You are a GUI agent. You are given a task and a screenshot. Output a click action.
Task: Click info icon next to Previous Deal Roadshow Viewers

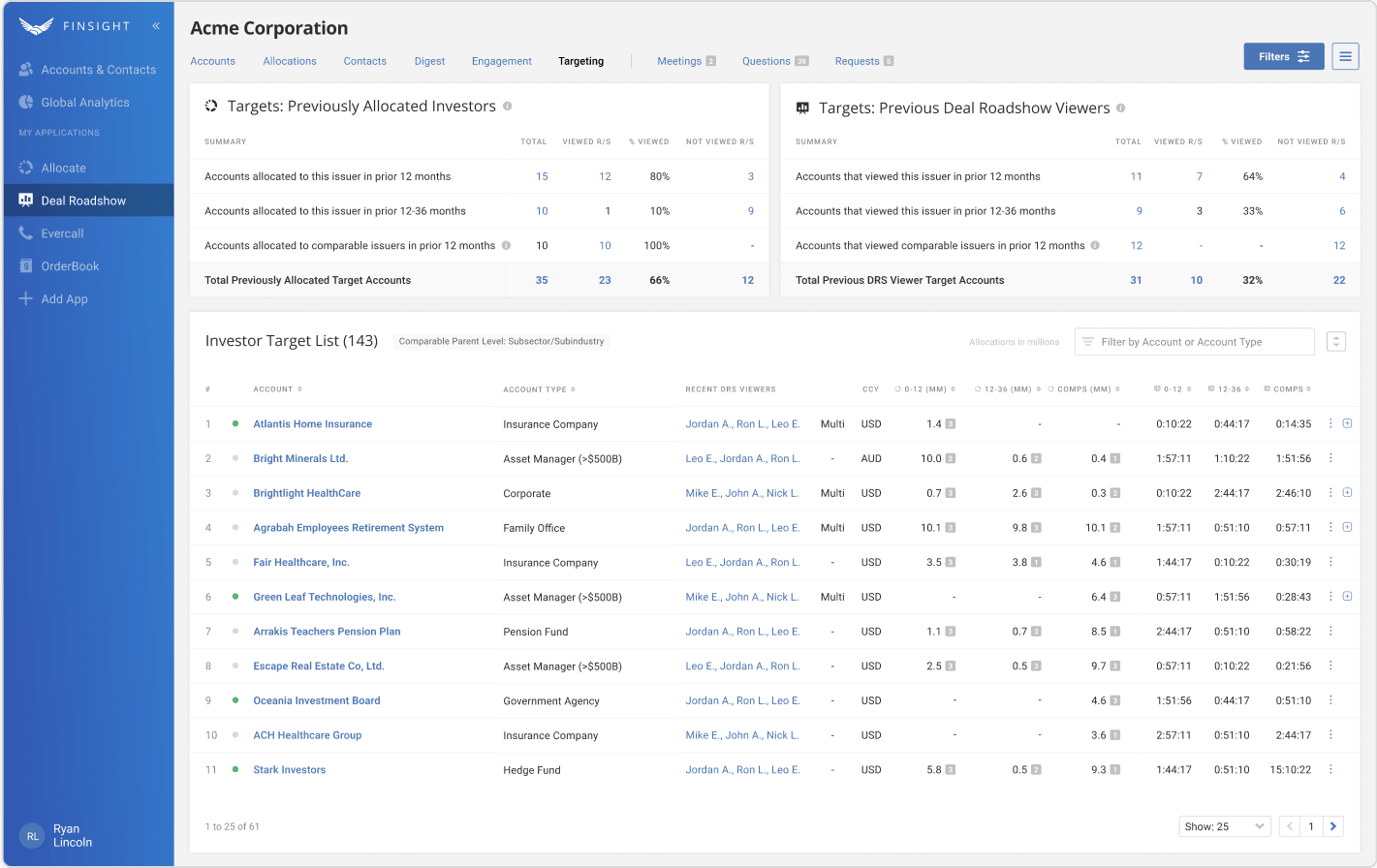[x=1120, y=108]
